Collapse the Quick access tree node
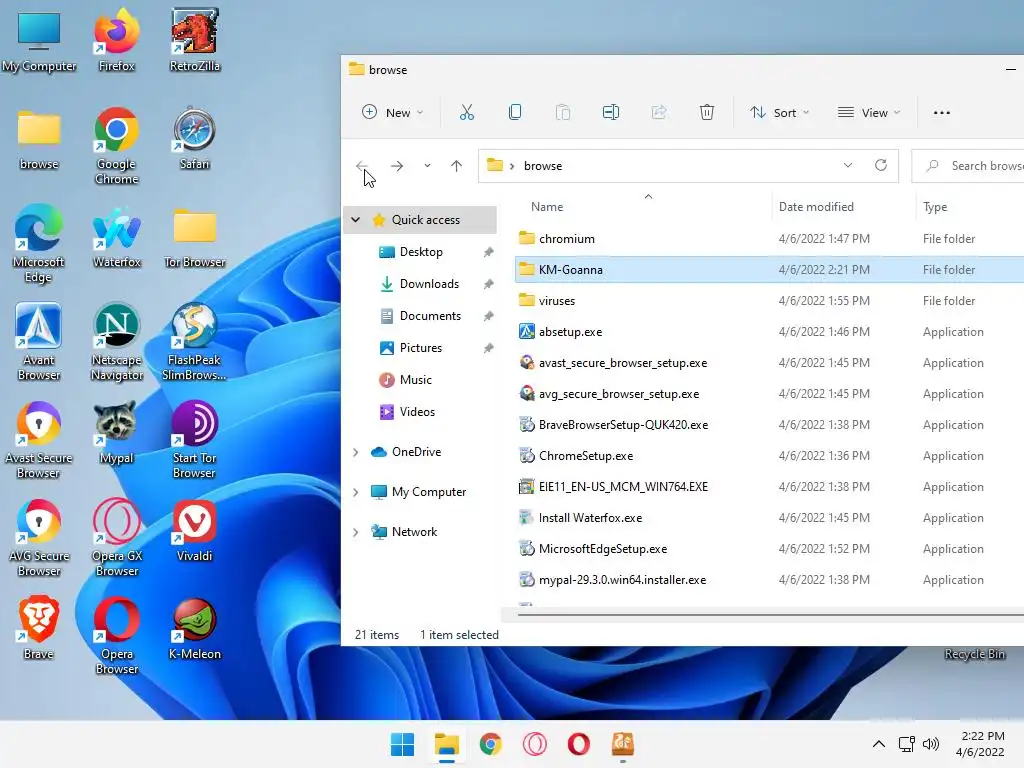1024x768 pixels. [x=355, y=219]
